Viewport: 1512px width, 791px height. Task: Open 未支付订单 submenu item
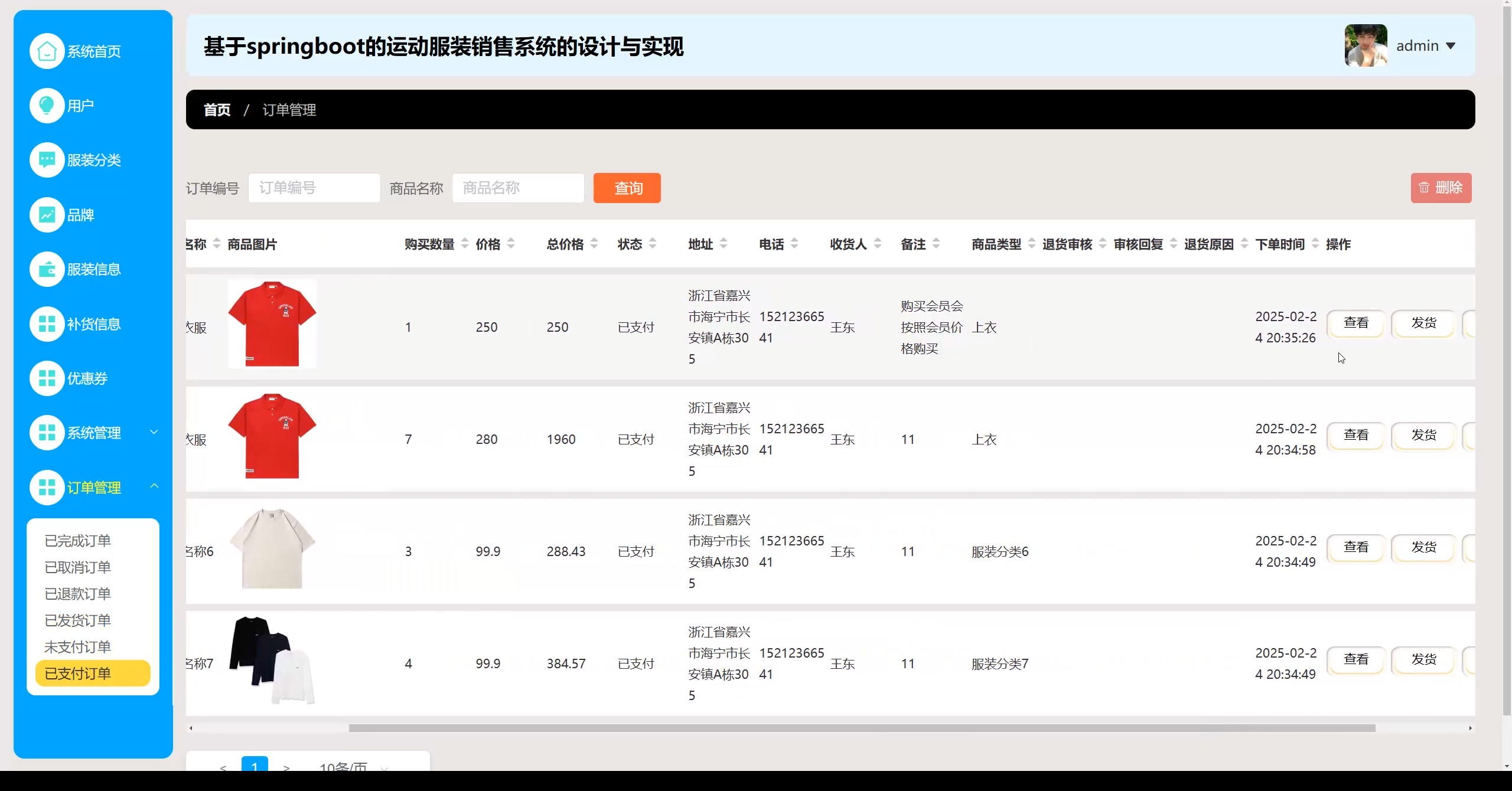point(78,647)
